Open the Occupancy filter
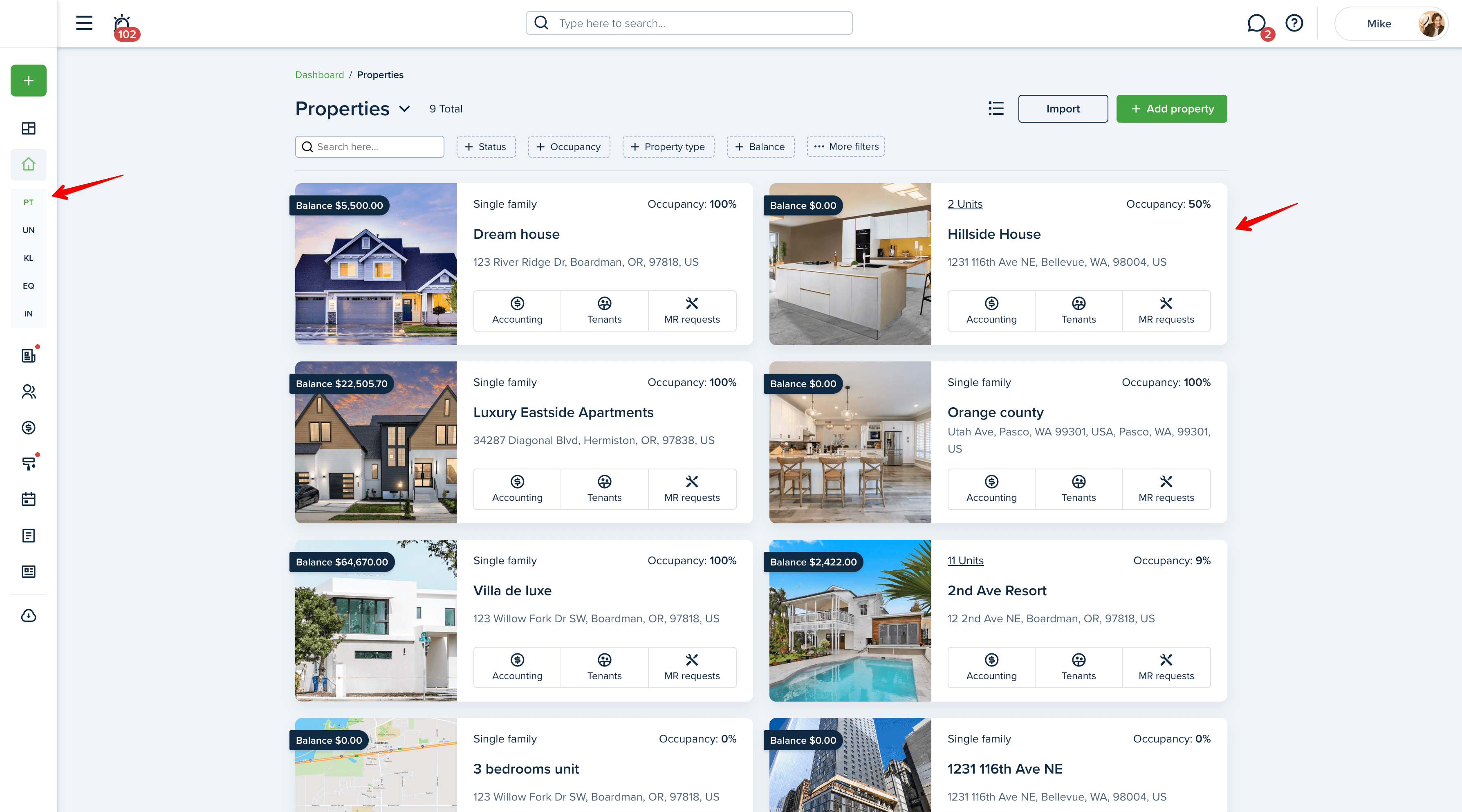The image size is (1462, 812). [x=569, y=146]
